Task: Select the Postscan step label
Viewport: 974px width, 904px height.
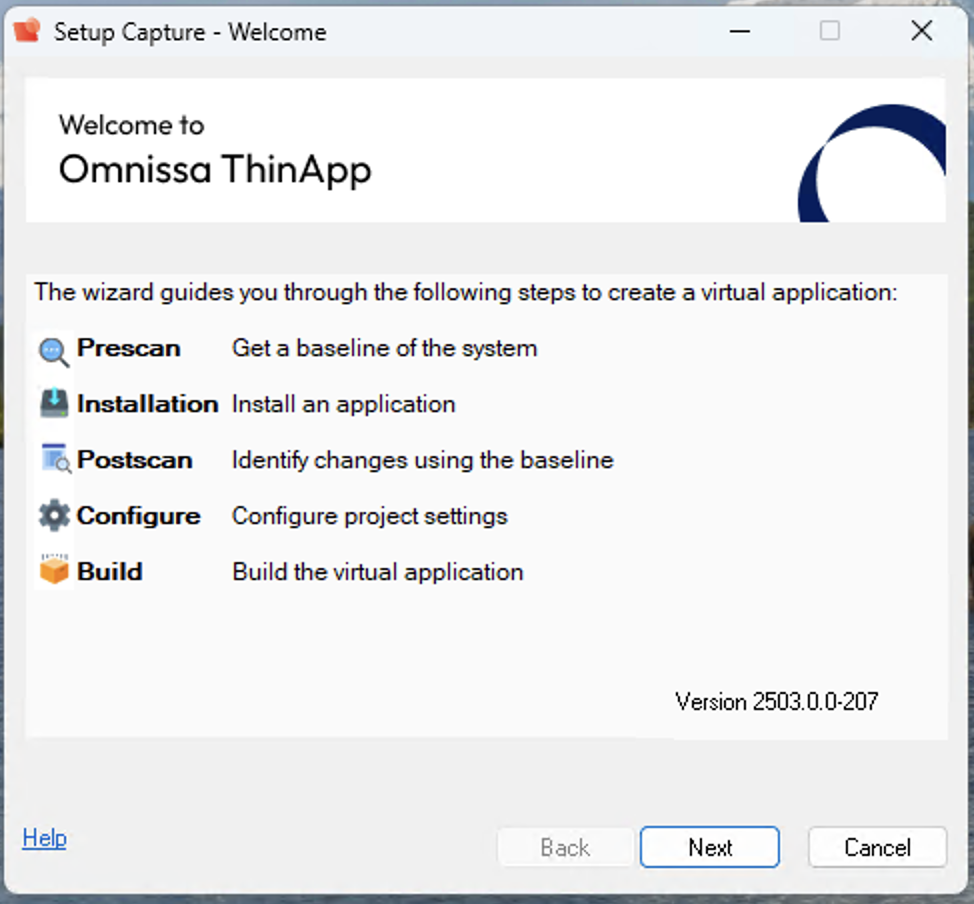Action: pos(134,460)
